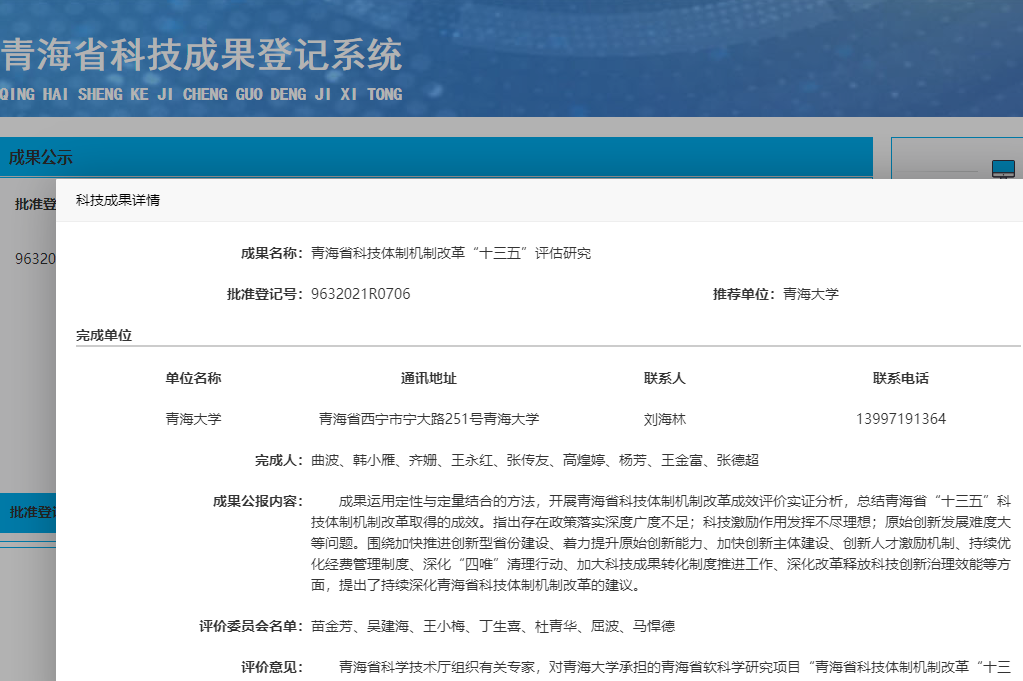Click the blue computer monitor icon

(1003, 169)
